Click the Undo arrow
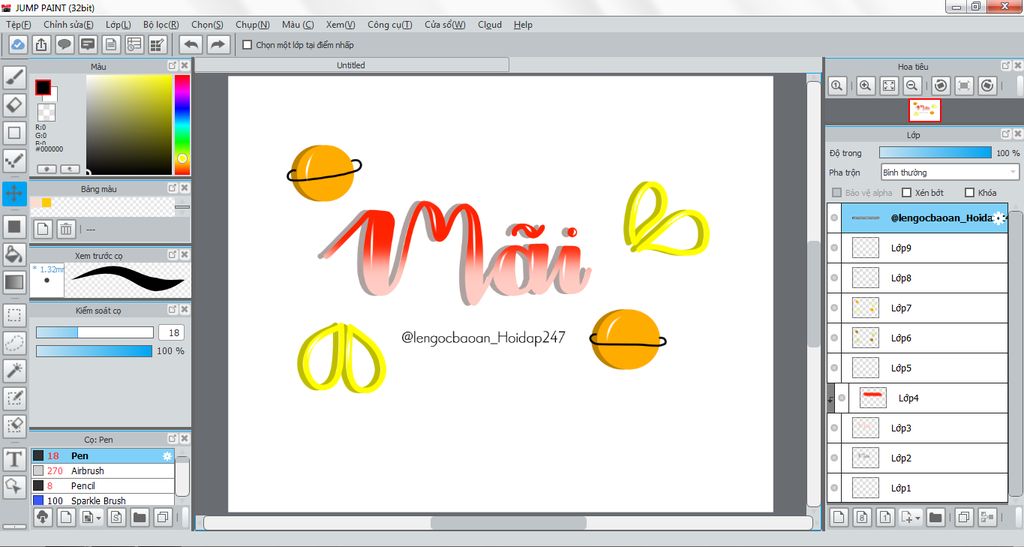 click(x=191, y=44)
